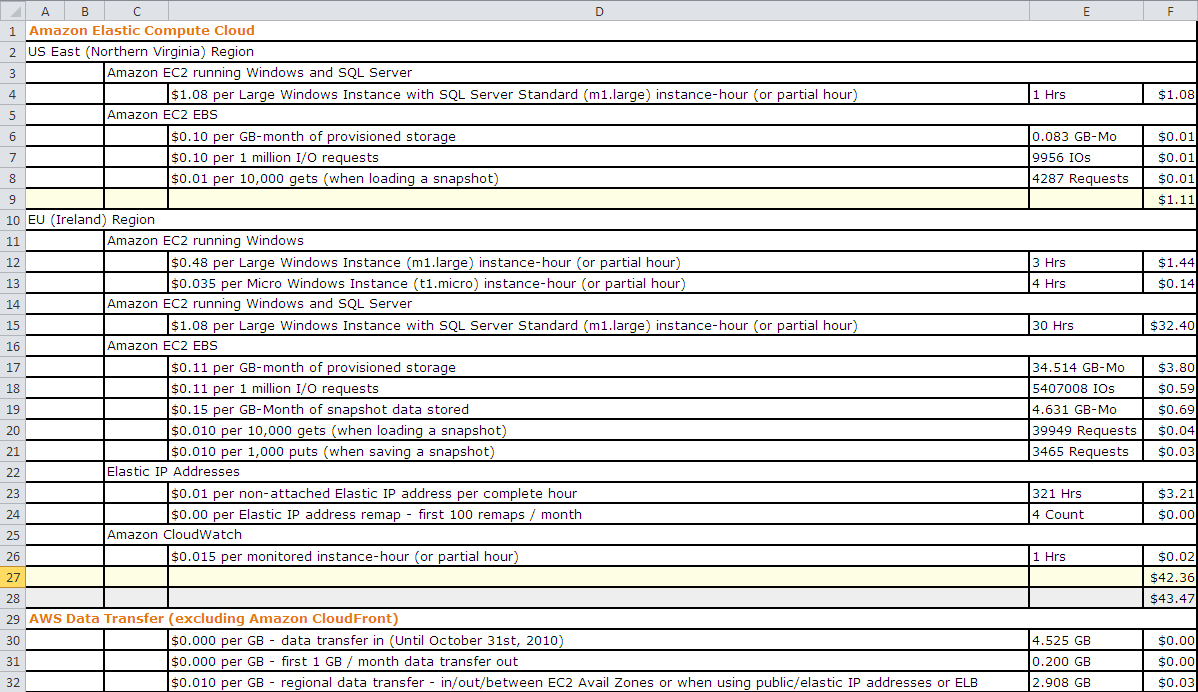This screenshot has height=692, width=1198.
Task: Click the $42.36 subtotal cell
Action: 1170,577
